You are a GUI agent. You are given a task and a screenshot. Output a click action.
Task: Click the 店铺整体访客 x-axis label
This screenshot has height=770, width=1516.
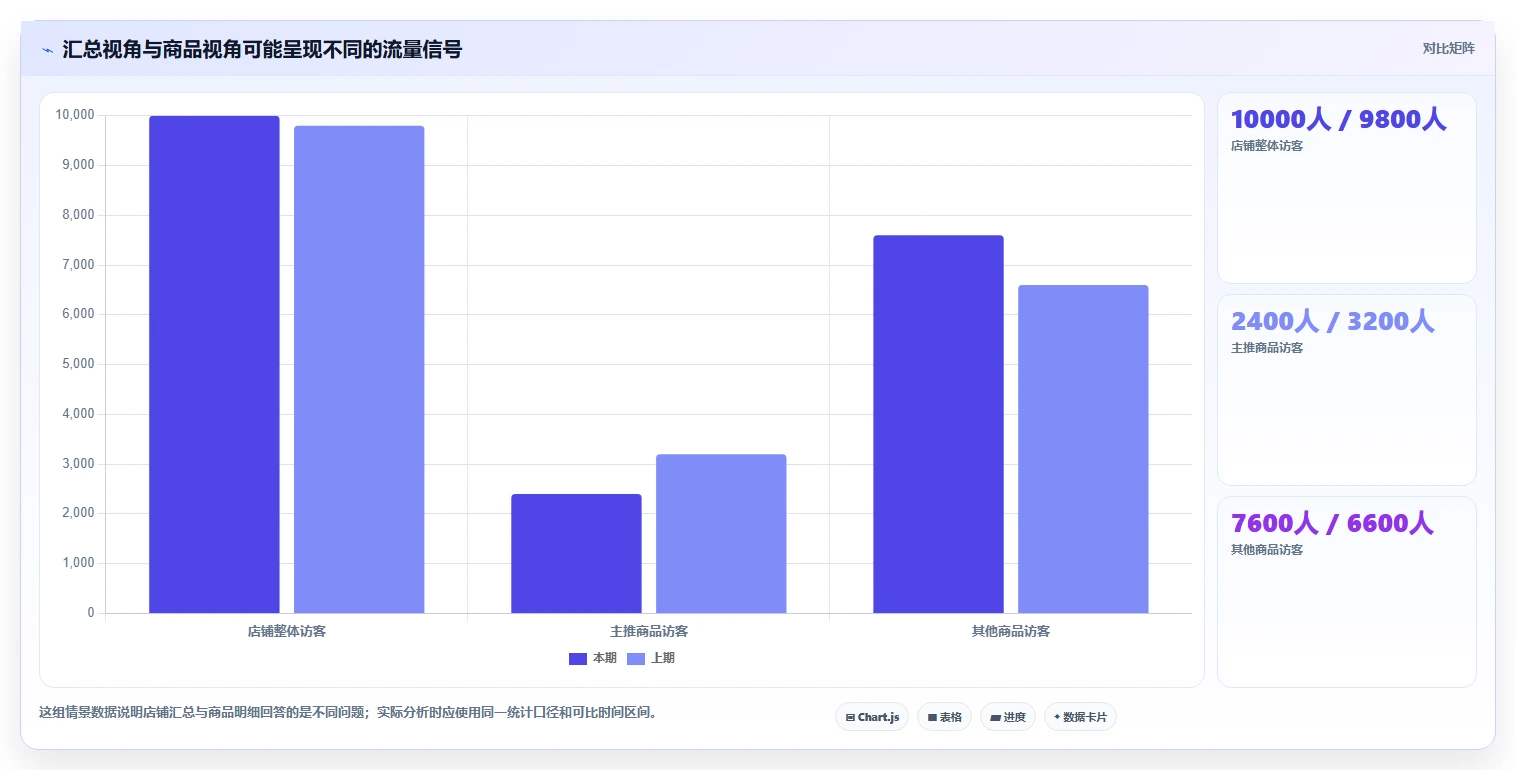(x=286, y=632)
